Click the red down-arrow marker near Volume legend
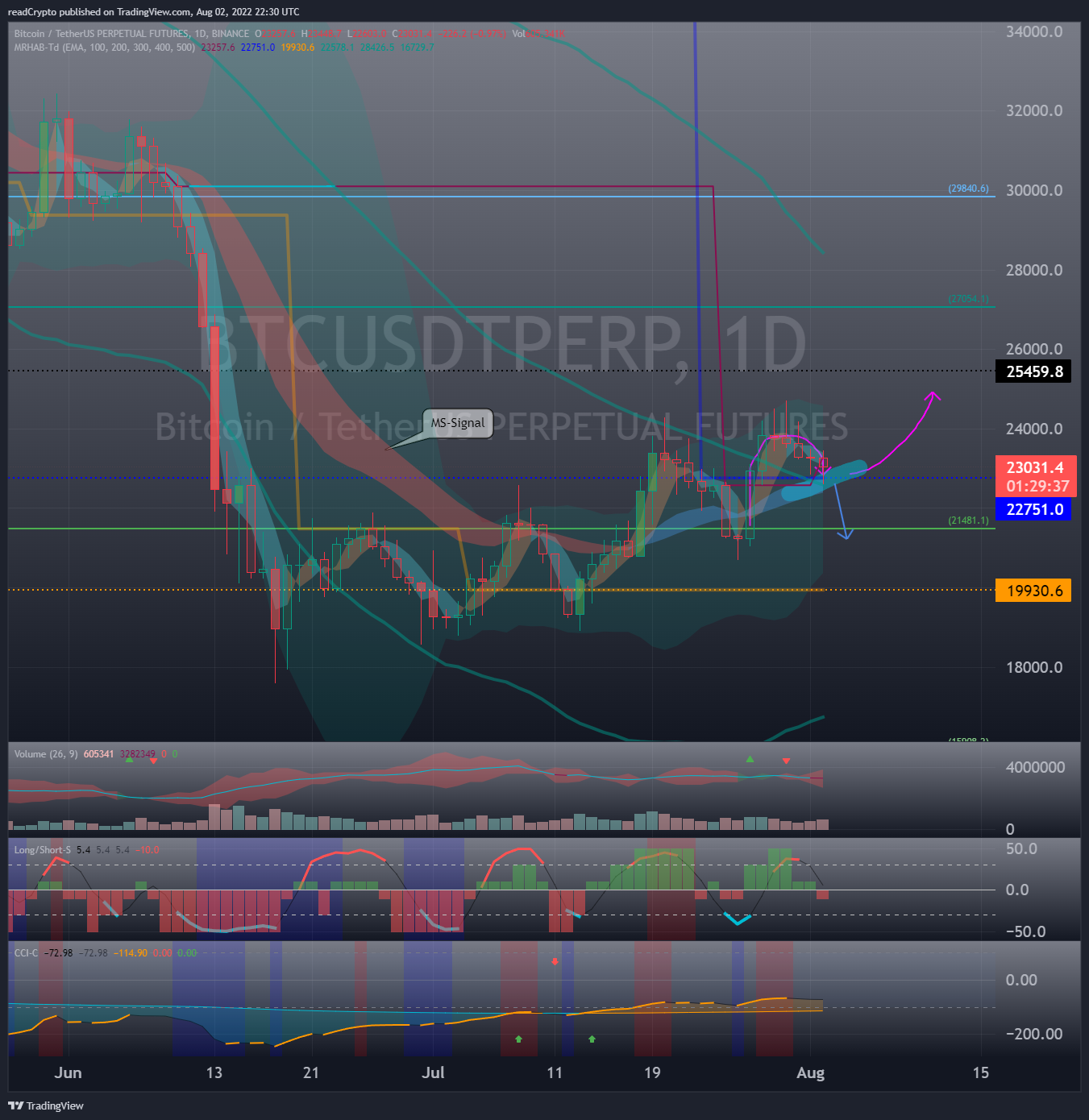1089x1120 pixels. (x=153, y=761)
